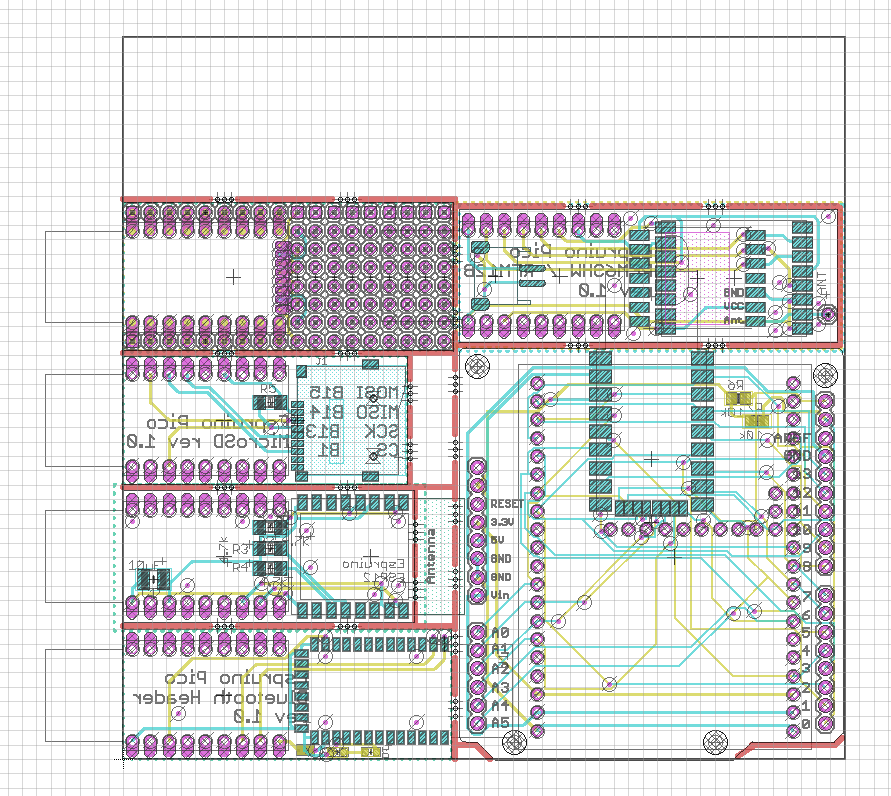The width and height of the screenshot is (891, 796).
Task: Click the vertical Antenna label
Action: (x=431, y=556)
